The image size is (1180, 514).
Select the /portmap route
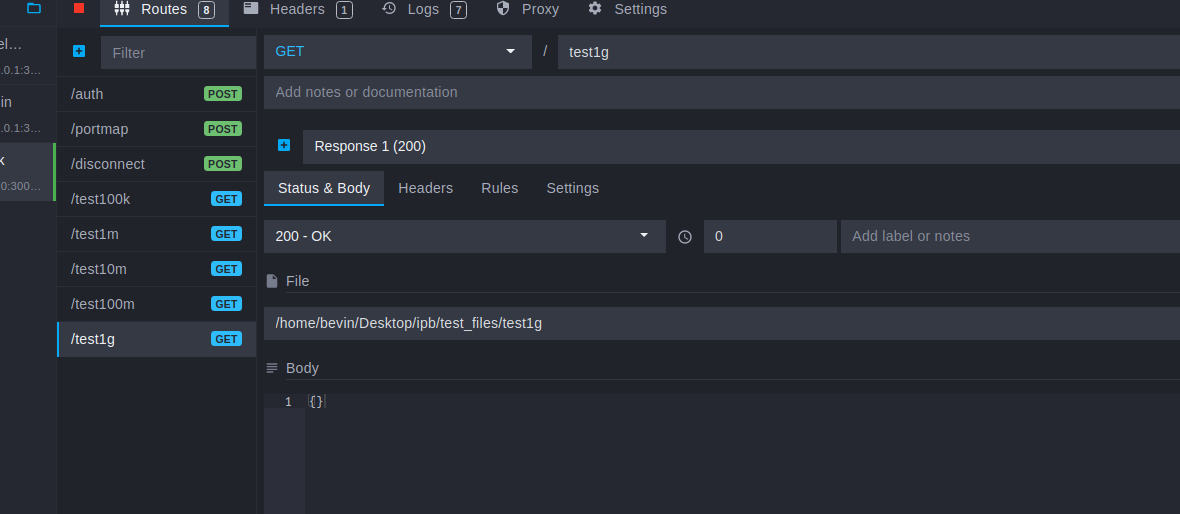click(157, 129)
